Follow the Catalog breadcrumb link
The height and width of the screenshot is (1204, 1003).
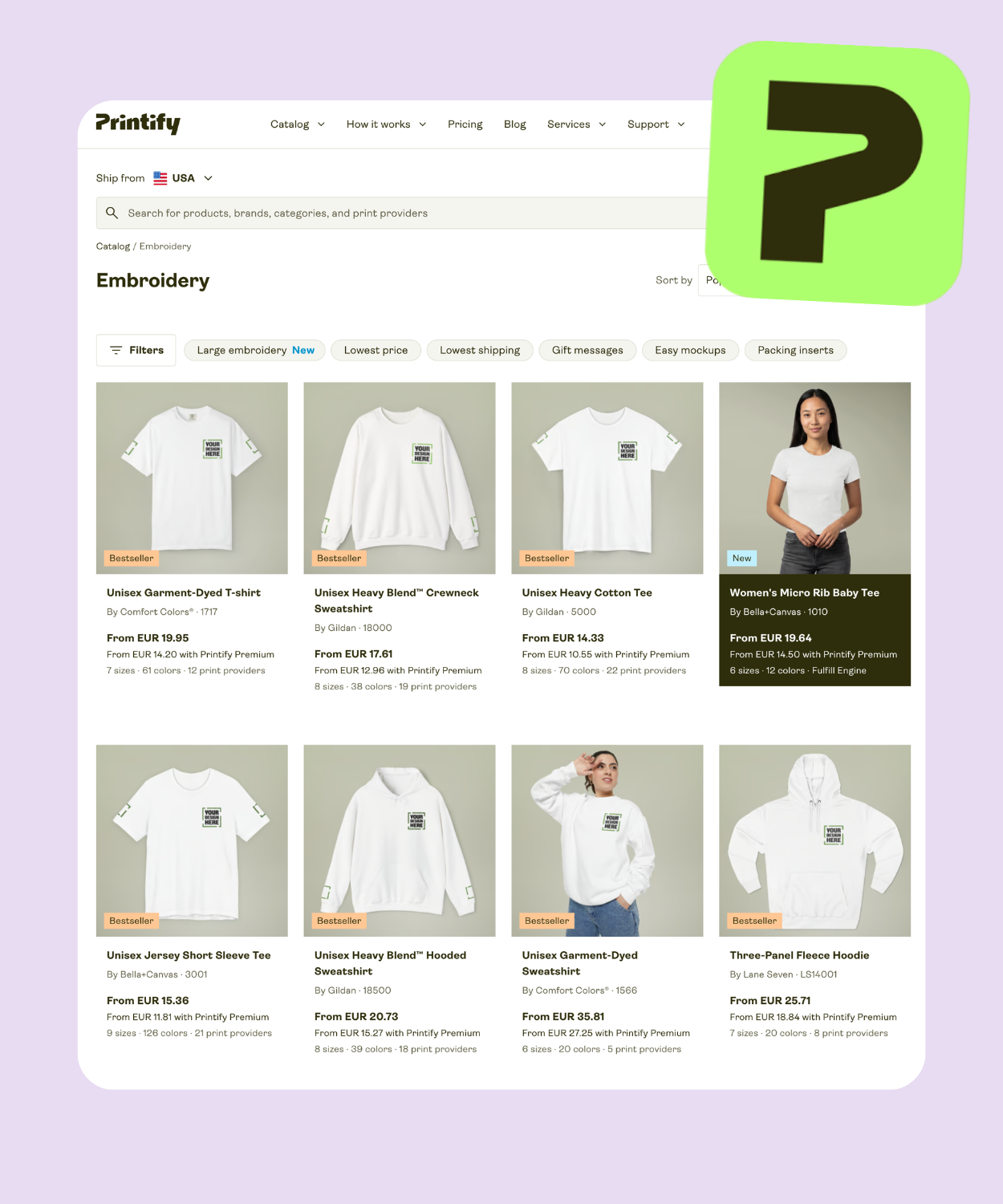tap(113, 246)
